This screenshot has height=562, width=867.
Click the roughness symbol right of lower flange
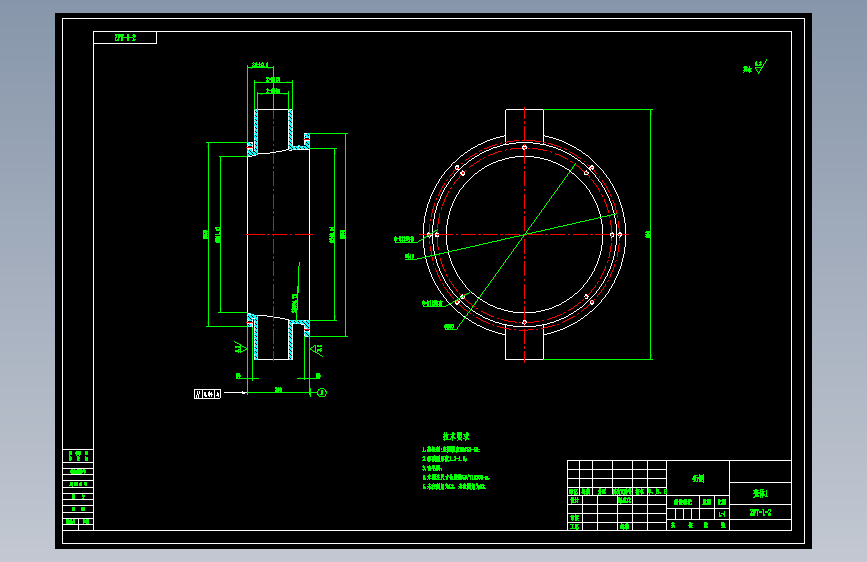[317, 350]
